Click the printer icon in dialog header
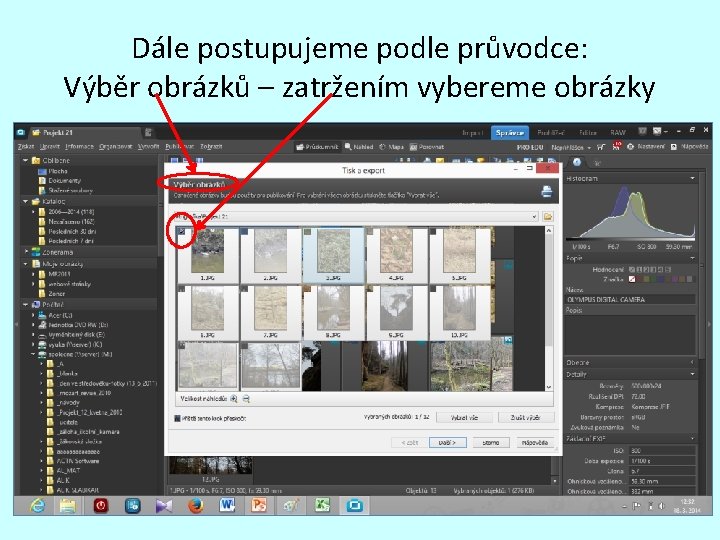This screenshot has height=540, width=720. point(546,191)
